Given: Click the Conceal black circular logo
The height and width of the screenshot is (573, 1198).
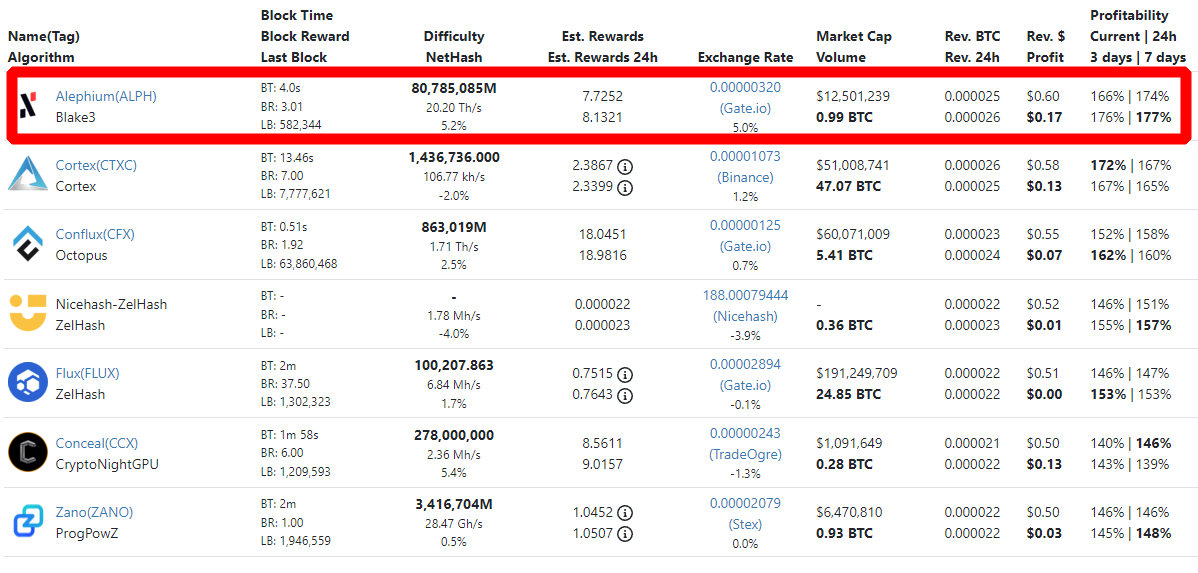Looking at the screenshot, I should pyautogui.click(x=28, y=452).
